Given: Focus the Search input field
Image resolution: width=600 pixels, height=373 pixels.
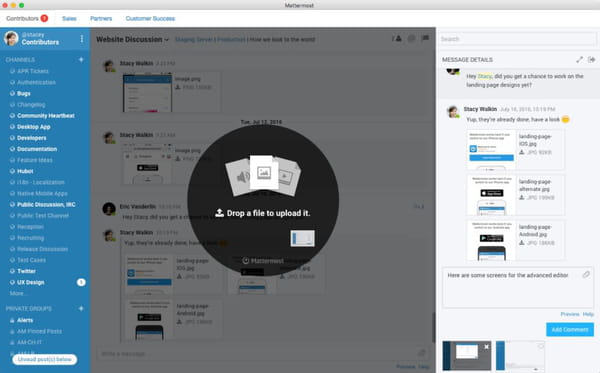Looking at the screenshot, I should (x=518, y=39).
